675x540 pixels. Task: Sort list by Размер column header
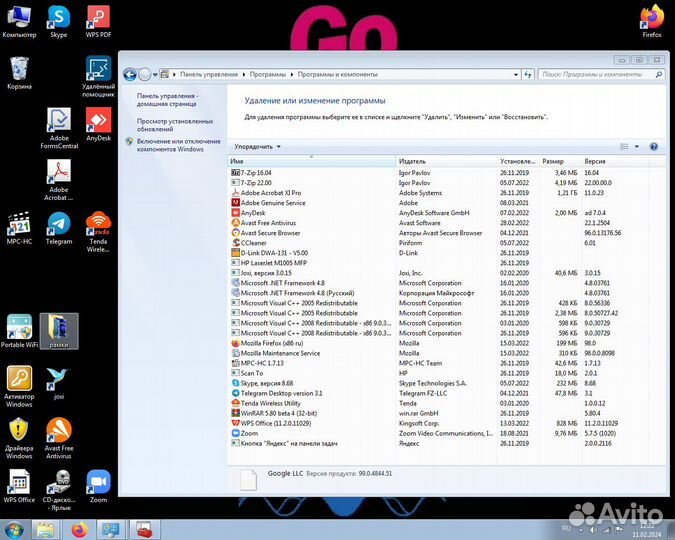click(560, 161)
